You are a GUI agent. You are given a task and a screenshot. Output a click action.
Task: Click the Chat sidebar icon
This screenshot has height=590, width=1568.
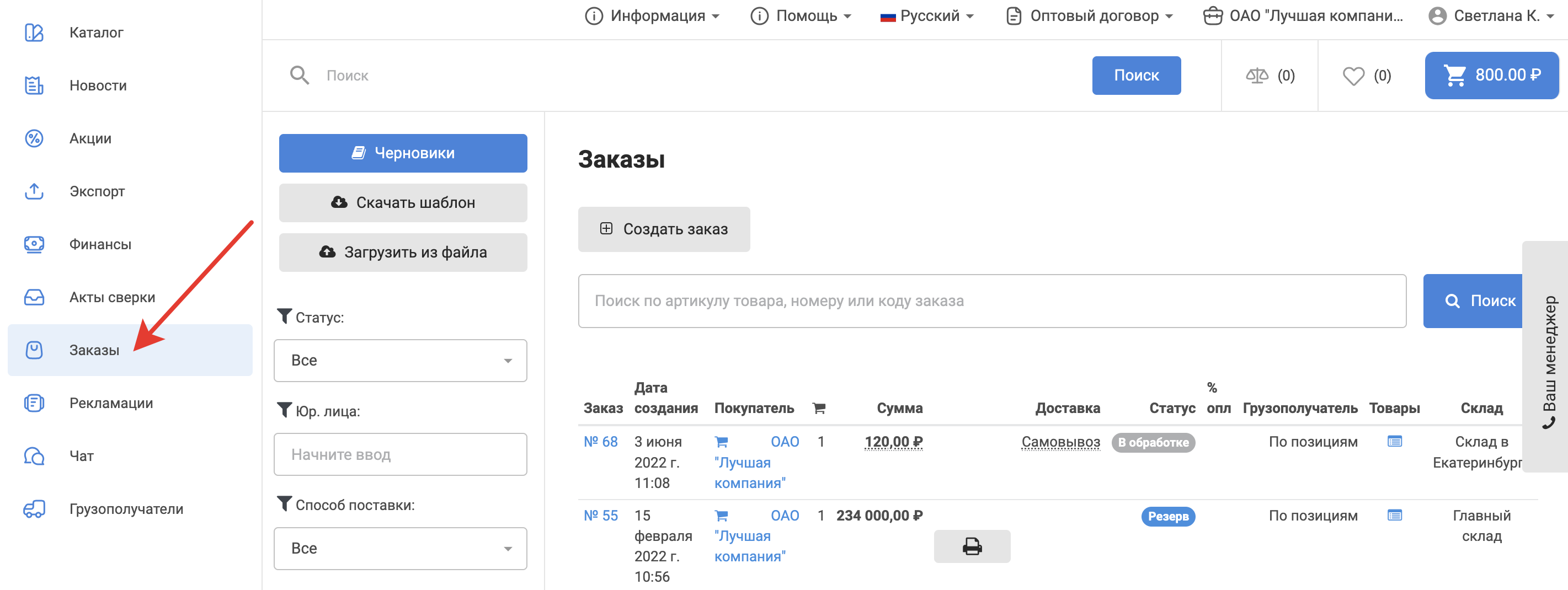(x=34, y=455)
